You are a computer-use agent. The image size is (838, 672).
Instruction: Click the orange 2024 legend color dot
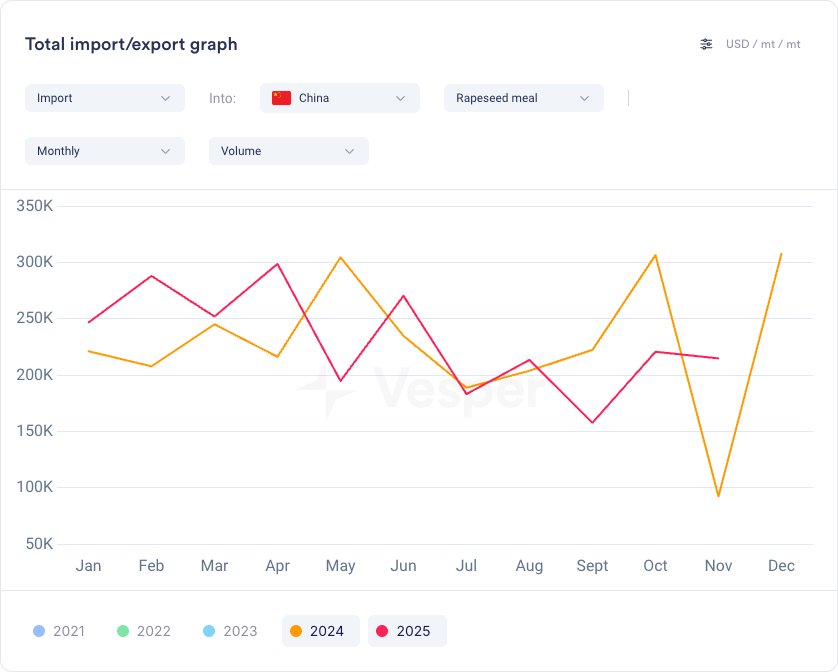coord(295,631)
